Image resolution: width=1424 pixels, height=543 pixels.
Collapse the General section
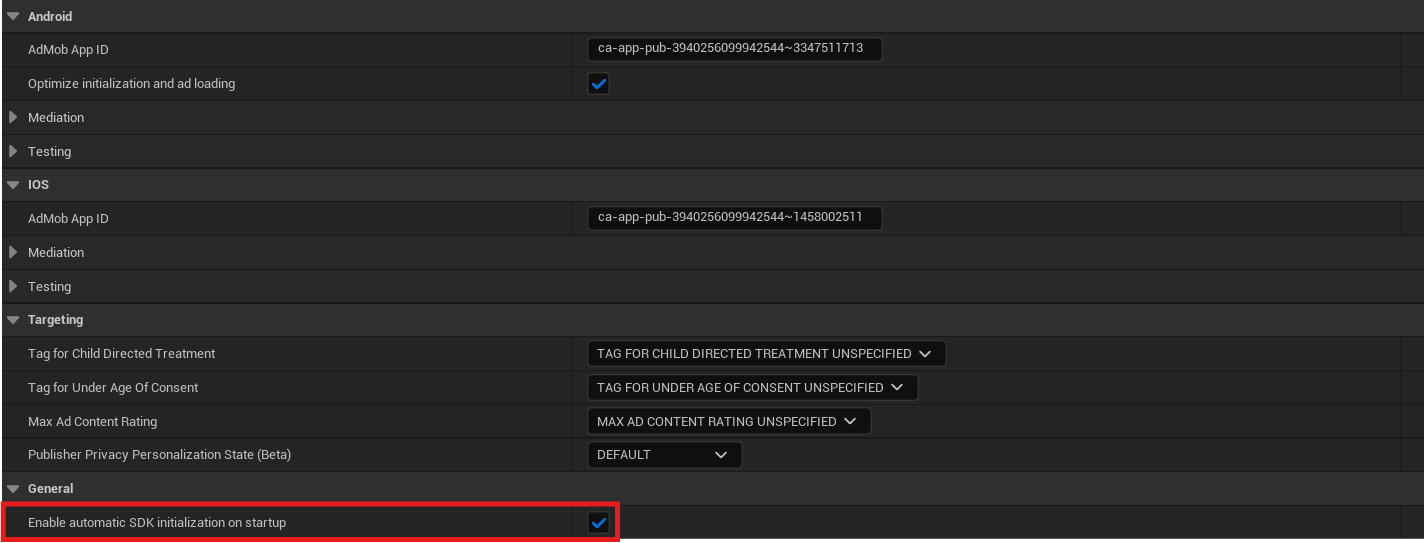[13, 489]
